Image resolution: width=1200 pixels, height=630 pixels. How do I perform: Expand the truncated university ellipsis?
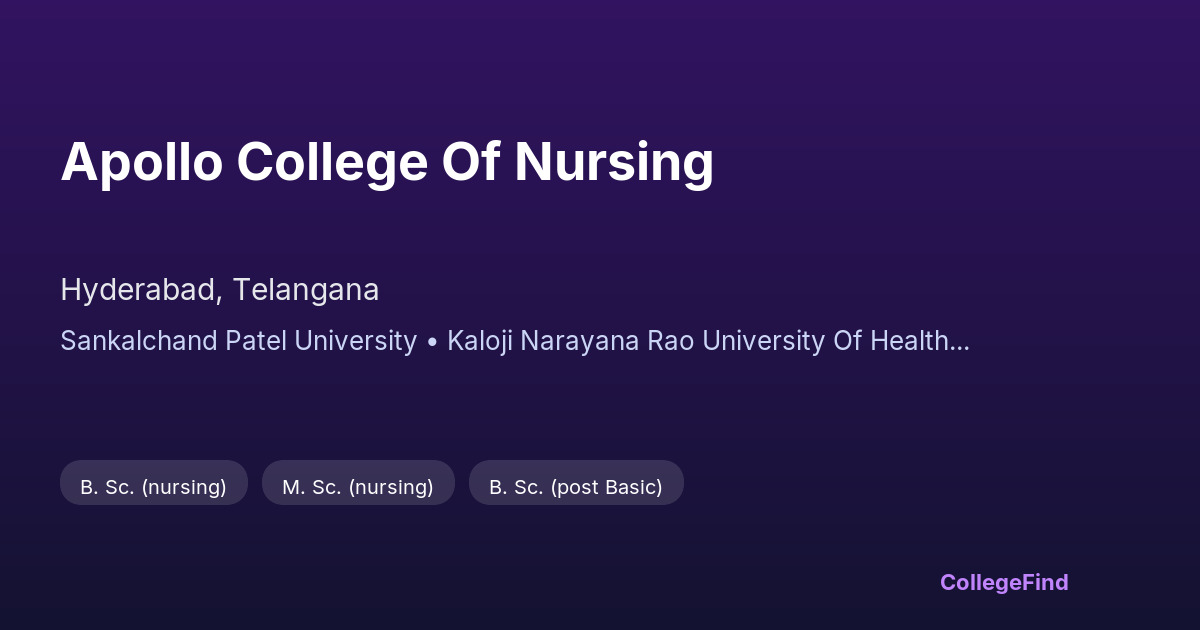click(x=960, y=341)
